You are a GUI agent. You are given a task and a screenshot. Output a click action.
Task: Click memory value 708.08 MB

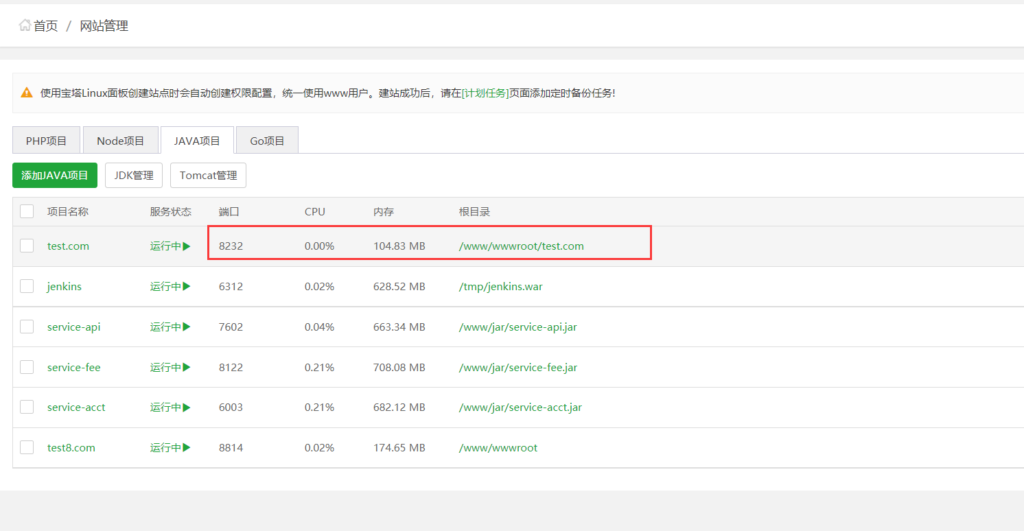[399, 368]
